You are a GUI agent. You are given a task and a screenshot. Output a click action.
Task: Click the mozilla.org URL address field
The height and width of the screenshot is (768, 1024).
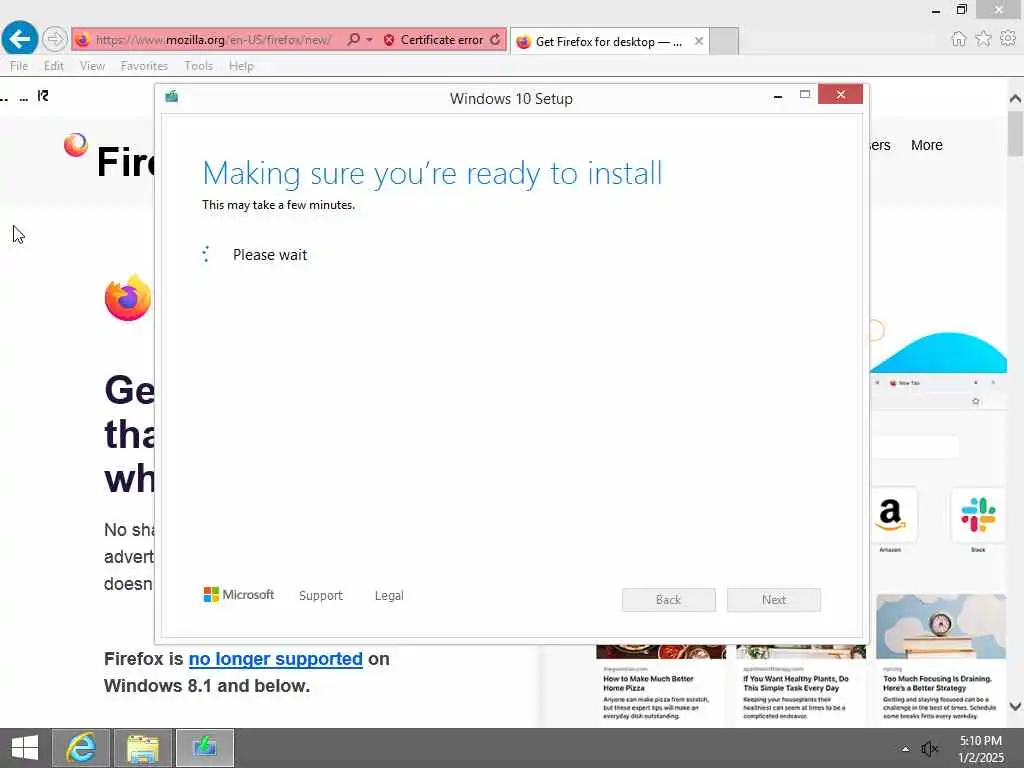click(x=213, y=40)
